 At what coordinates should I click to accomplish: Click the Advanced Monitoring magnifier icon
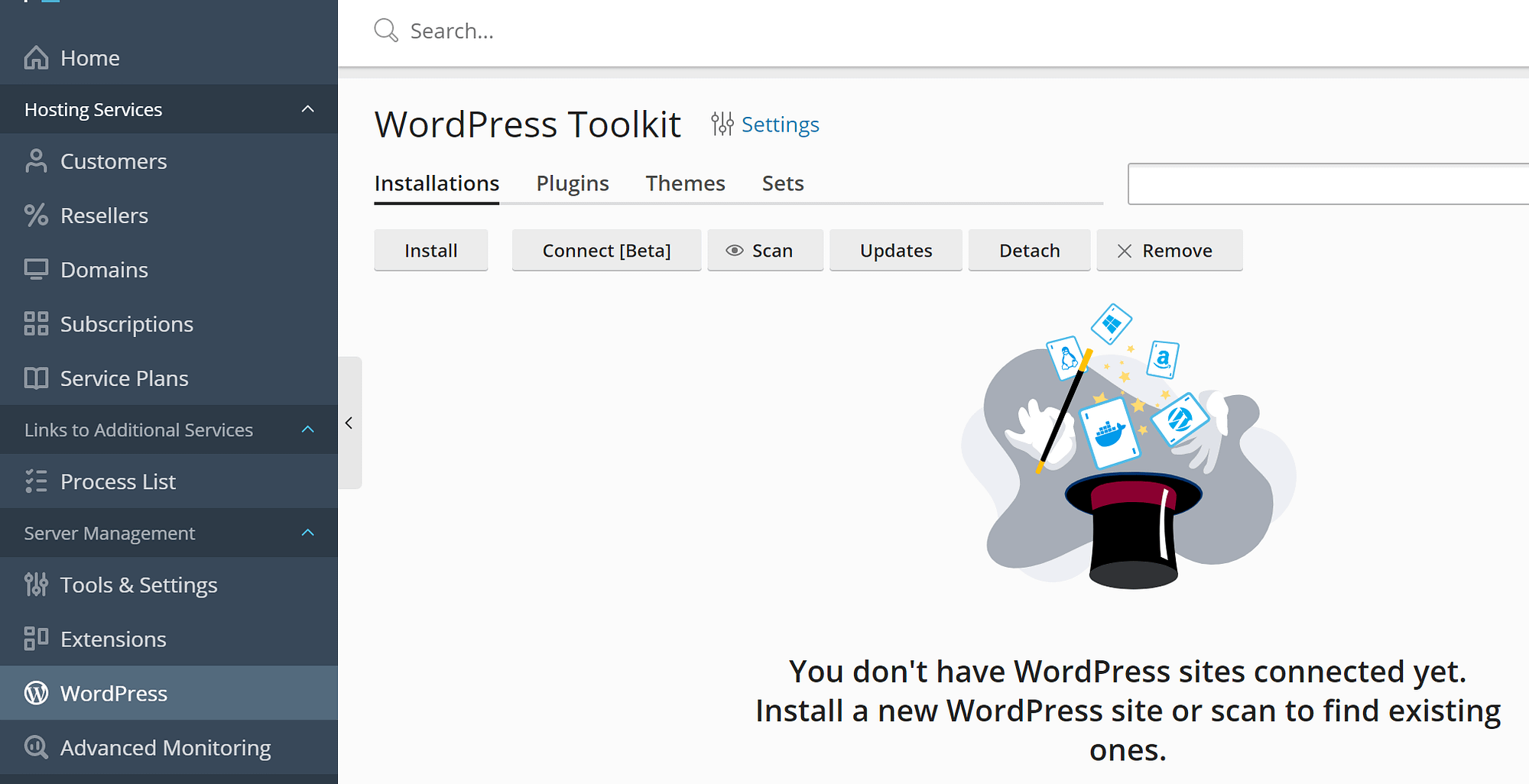pyautogui.click(x=36, y=747)
